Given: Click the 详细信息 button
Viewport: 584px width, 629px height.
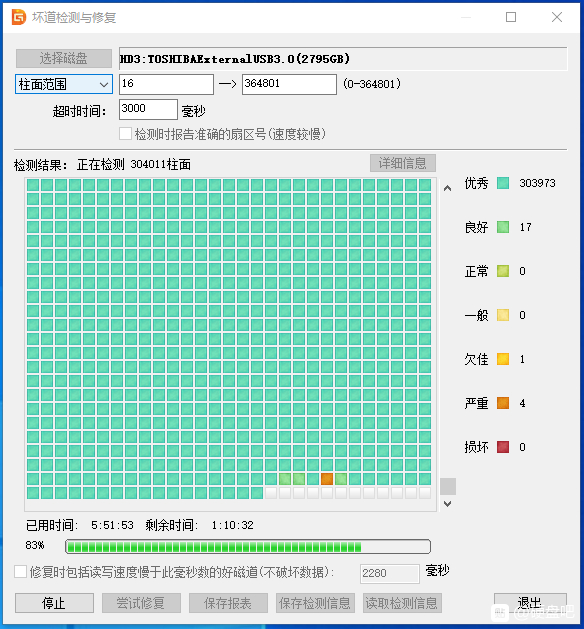Looking at the screenshot, I should click(x=403, y=163).
